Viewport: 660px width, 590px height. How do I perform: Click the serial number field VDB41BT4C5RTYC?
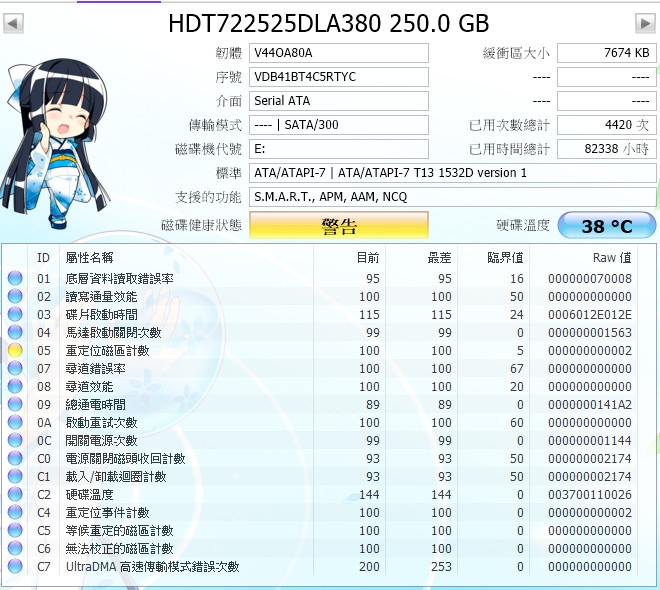pyautogui.click(x=339, y=77)
